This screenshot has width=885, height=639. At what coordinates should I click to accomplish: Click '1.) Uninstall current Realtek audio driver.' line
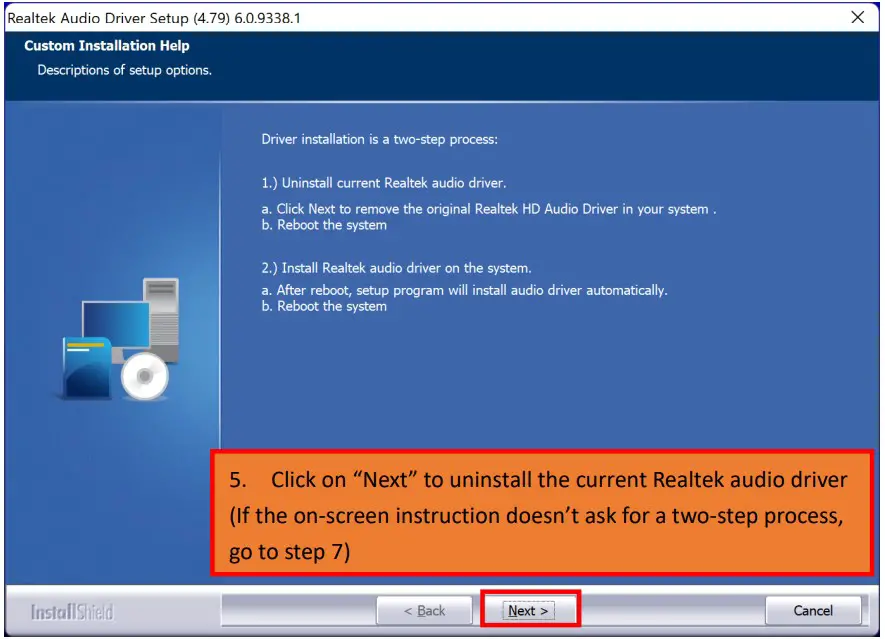pyautogui.click(x=384, y=183)
